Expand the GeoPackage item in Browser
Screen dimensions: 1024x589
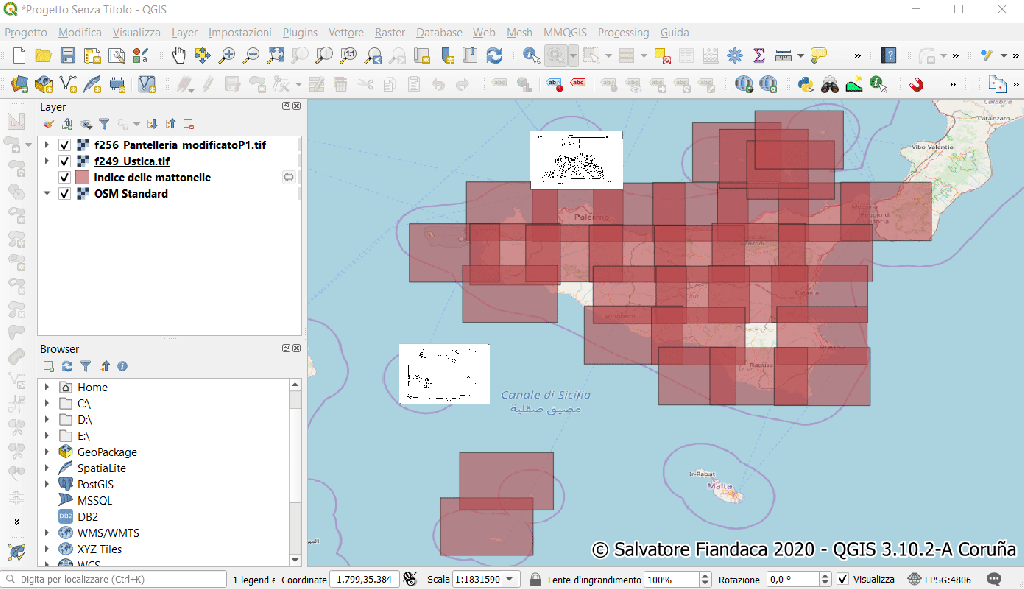point(47,452)
